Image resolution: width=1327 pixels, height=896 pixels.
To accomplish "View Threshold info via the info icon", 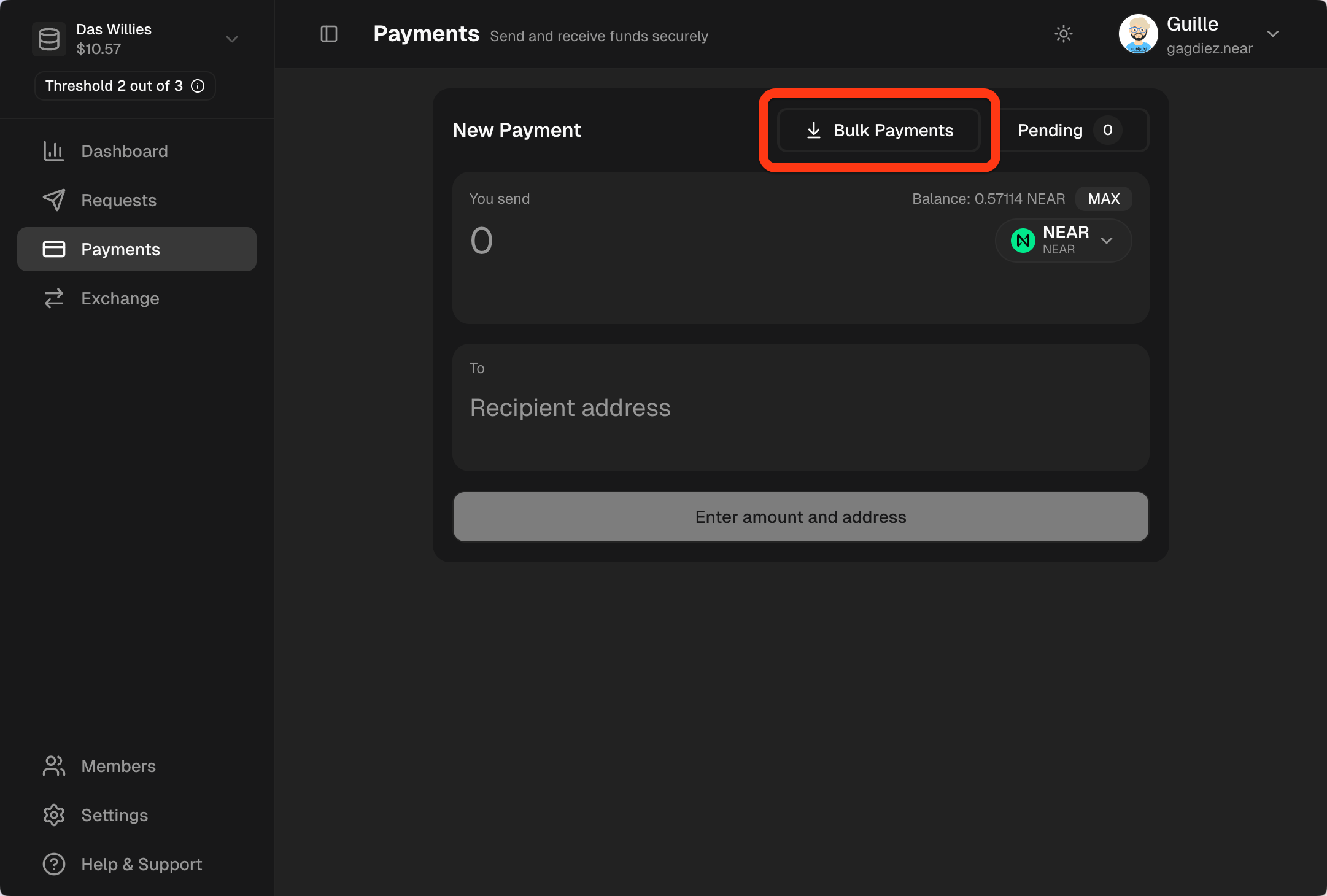I will pos(198,86).
